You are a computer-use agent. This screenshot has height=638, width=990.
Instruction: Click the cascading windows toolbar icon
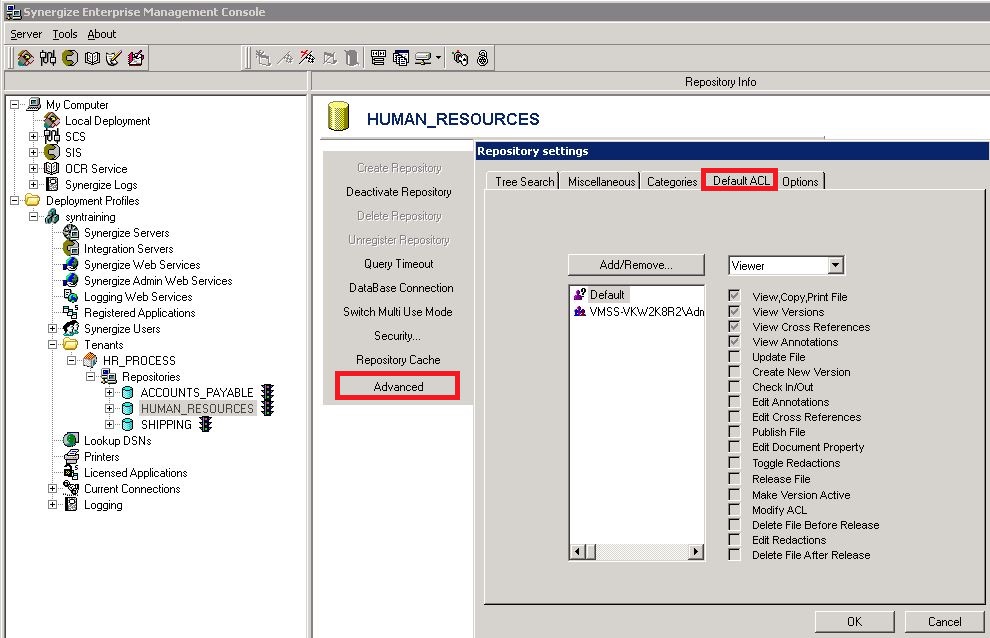[401, 58]
